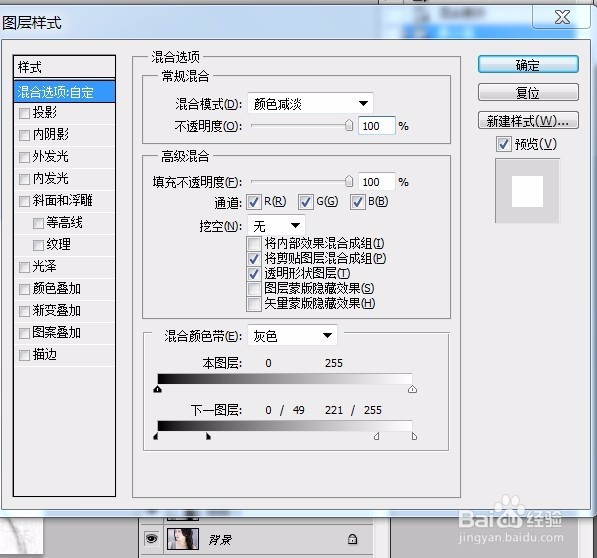The image size is (597, 558).
Task: Click the 填充不透明度 slider handle
Action: click(x=349, y=181)
